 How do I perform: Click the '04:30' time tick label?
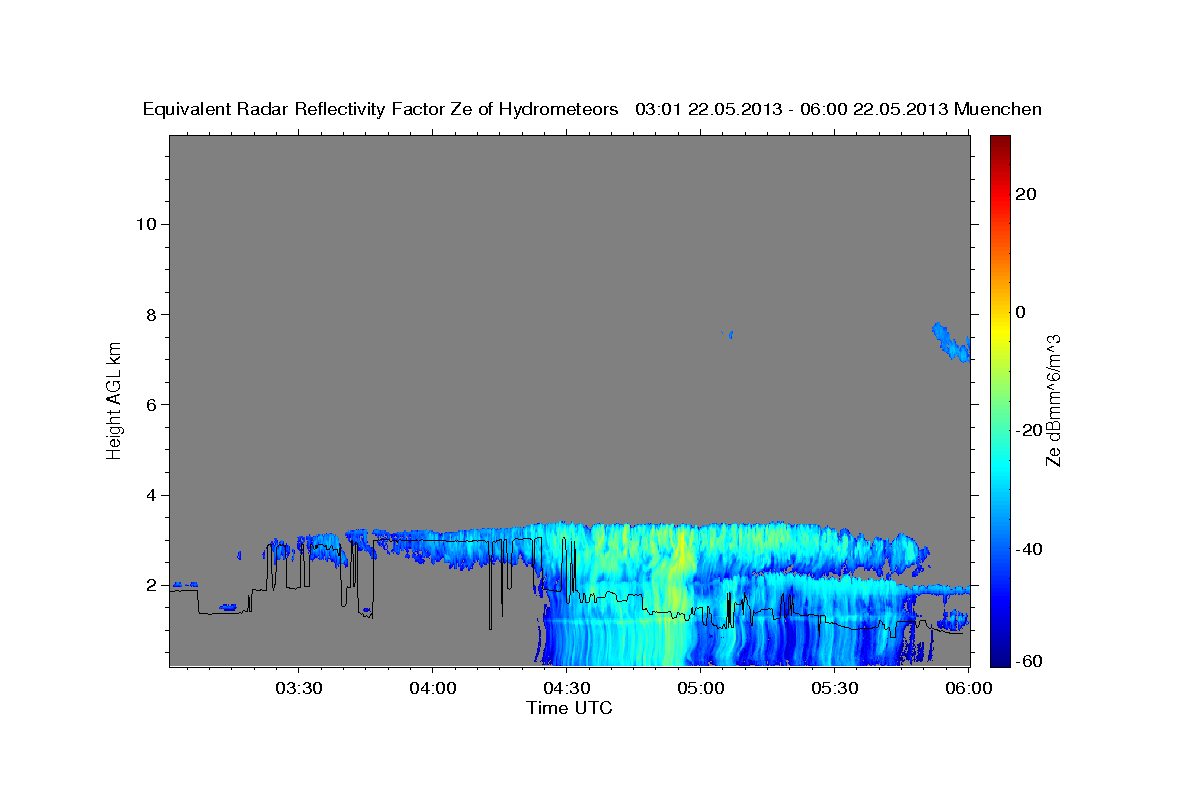567,688
